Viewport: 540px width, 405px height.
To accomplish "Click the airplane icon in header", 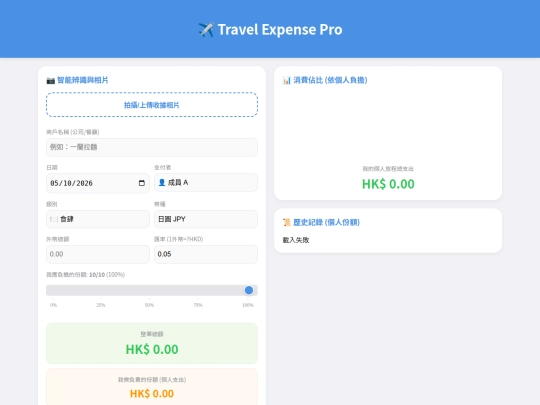I will point(206,30).
